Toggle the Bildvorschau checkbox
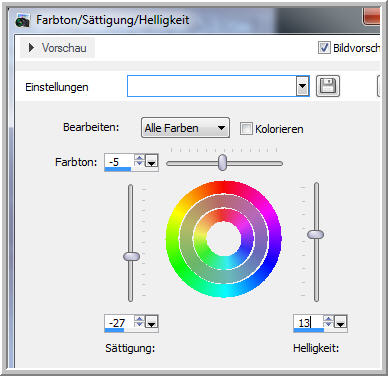Screen dimensions: 388x376 (324, 48)
